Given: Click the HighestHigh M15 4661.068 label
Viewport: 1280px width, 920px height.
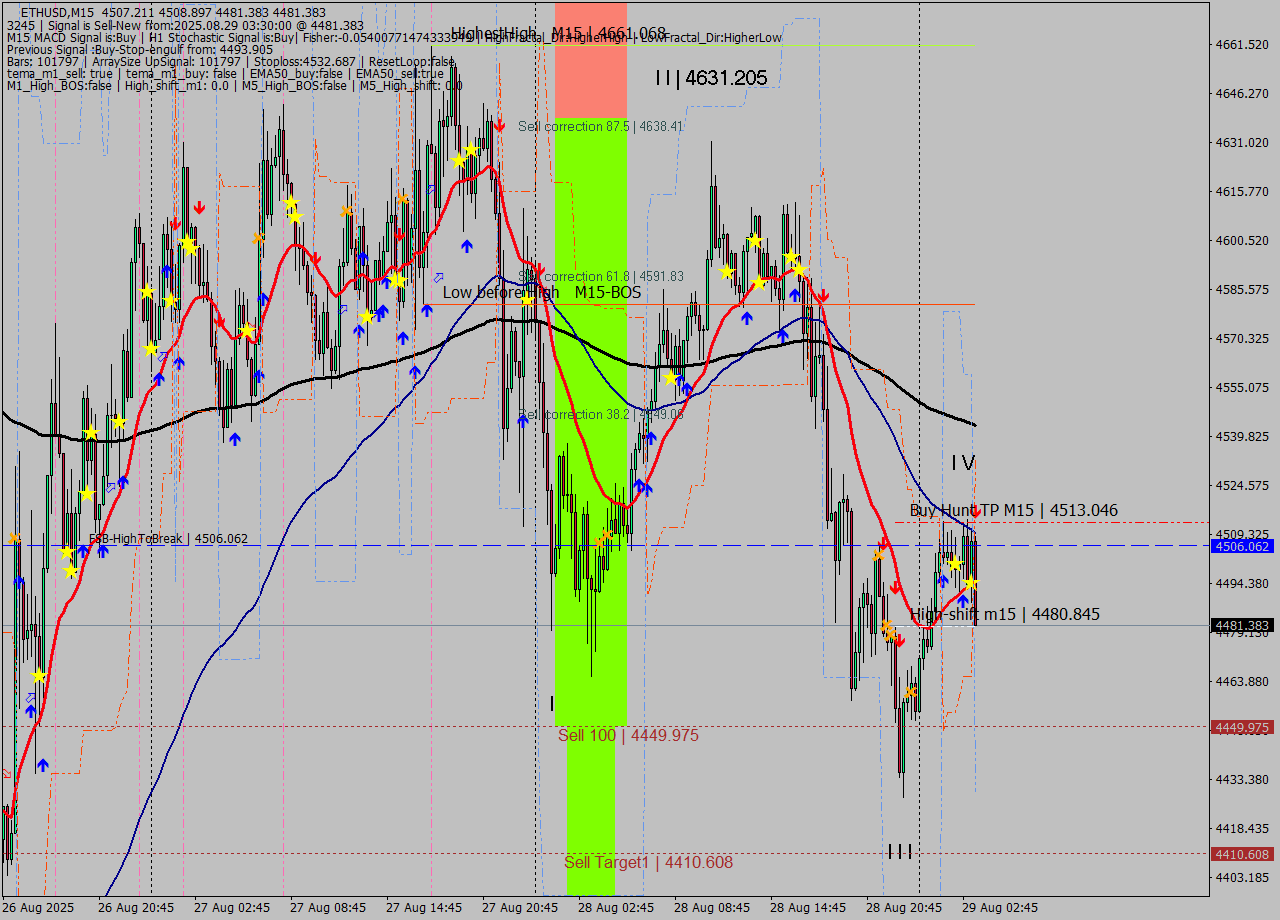Looking at the screenshot, I should pos(558,34).
